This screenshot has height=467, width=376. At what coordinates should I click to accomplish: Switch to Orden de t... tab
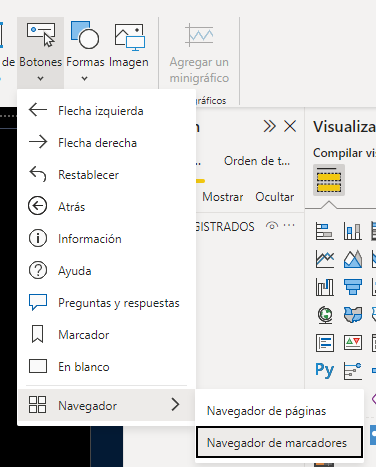click(257, 161)
